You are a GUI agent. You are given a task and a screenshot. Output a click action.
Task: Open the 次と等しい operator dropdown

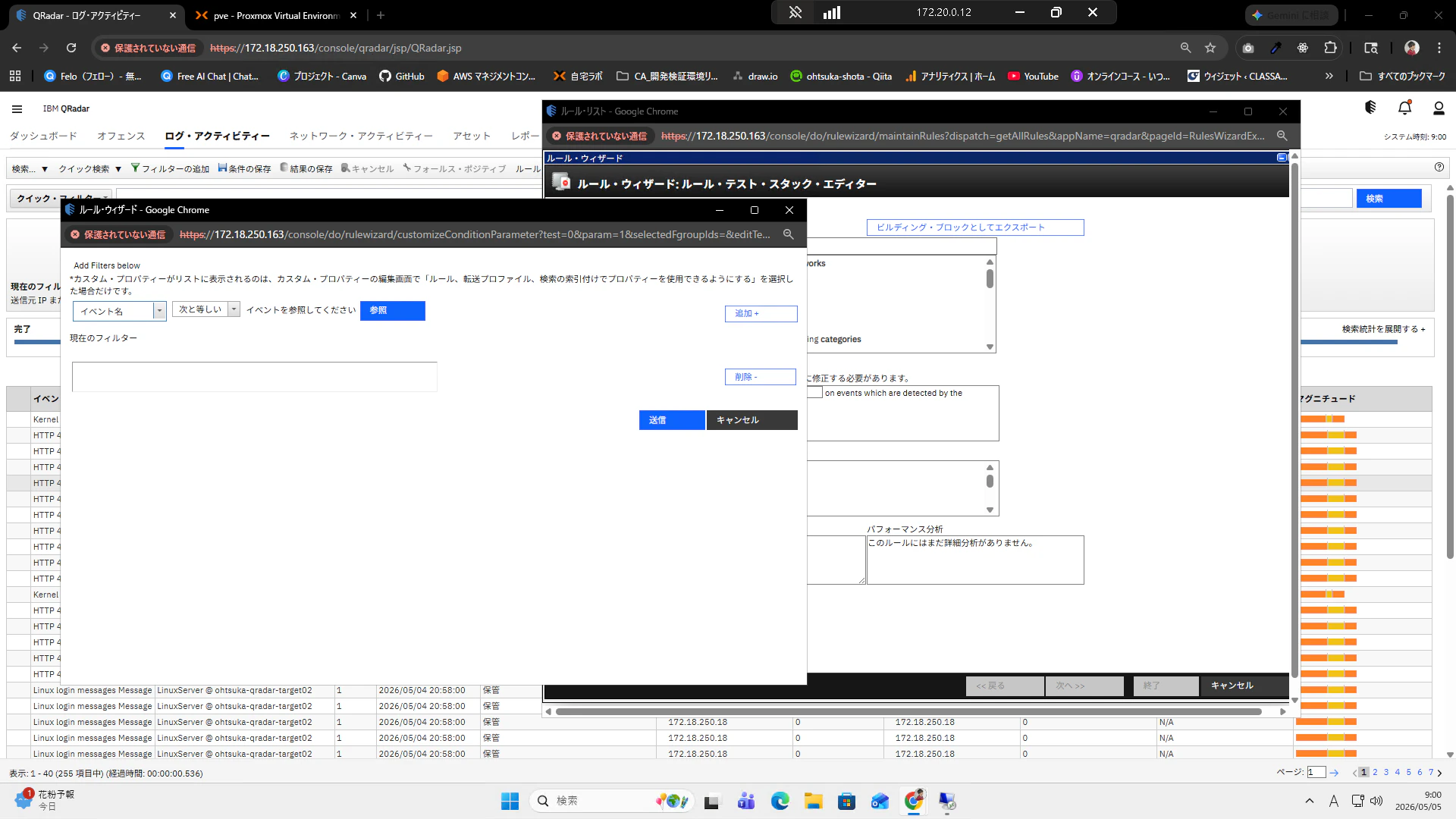point(234,309)
